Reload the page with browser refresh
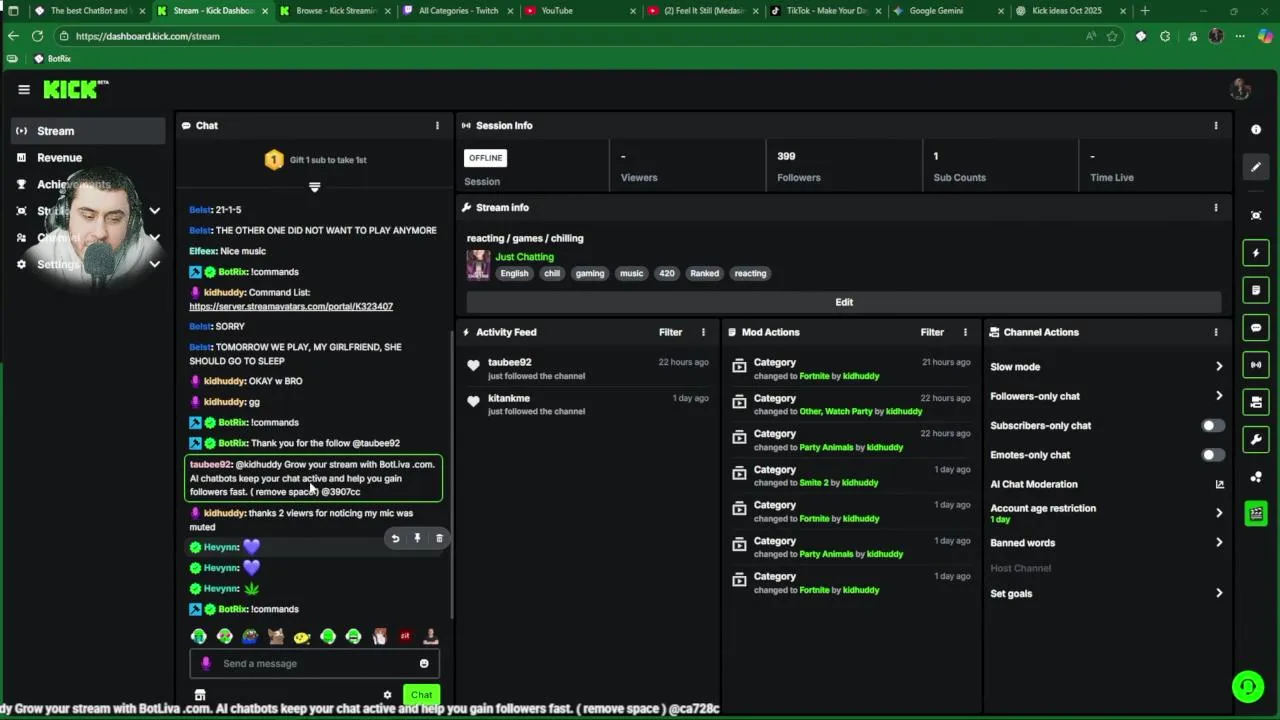1280x720 pixels. coord(37,36)
